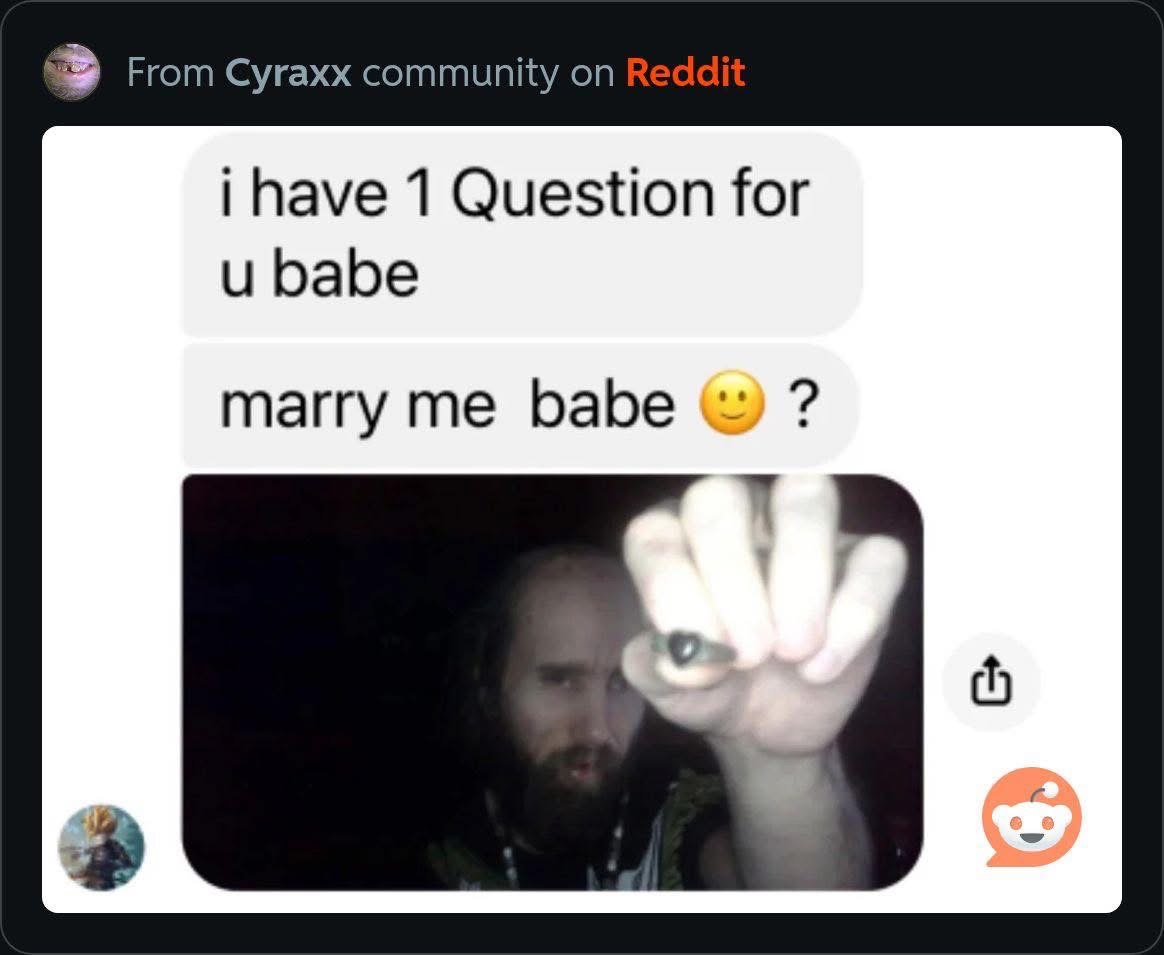The height and width of the screenshot is (955, 1164).
Task: Open the message sender's round avatar
Action: [x=102, y=847]
